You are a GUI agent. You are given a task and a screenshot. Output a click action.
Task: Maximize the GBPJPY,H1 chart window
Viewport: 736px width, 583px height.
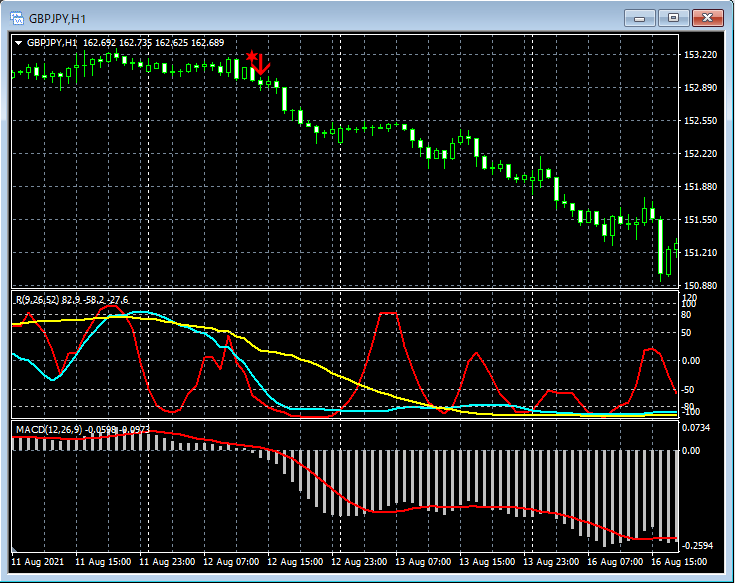coord(674,18)
